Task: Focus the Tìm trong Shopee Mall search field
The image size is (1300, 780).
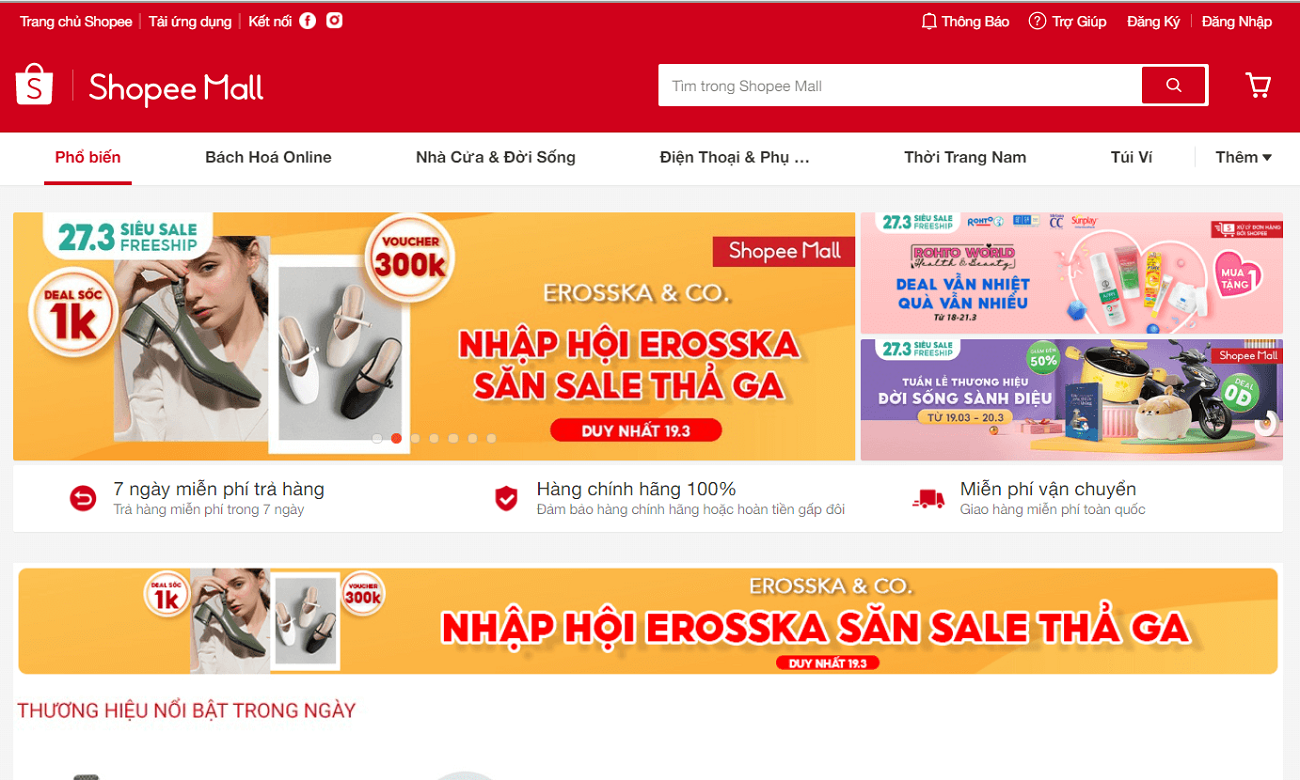Action: [900, 85]
